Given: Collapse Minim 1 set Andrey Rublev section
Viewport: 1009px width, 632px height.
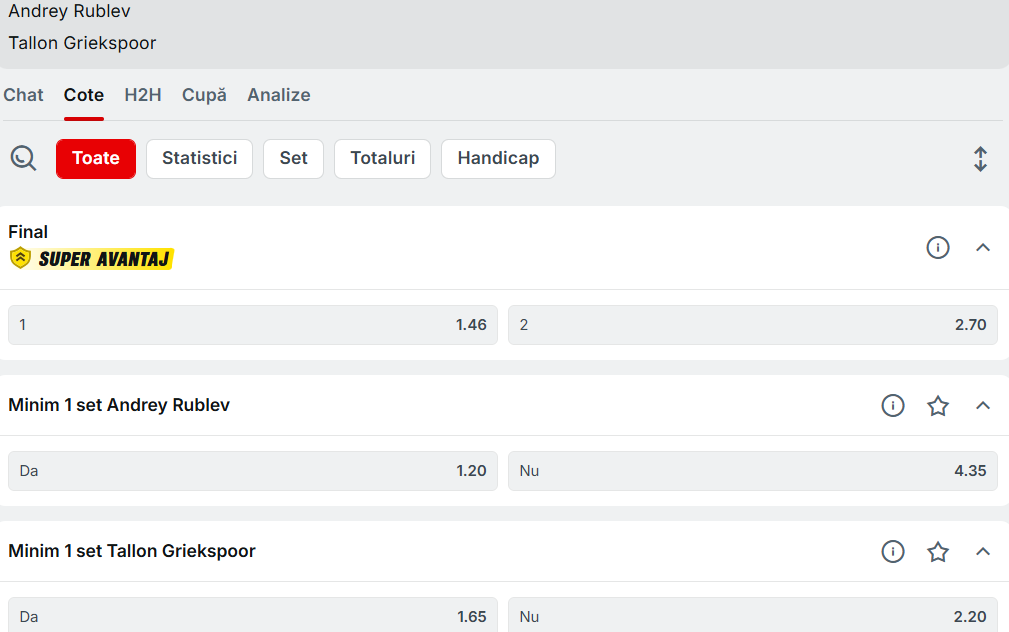Looking at the screenshot, I should 982,405.
